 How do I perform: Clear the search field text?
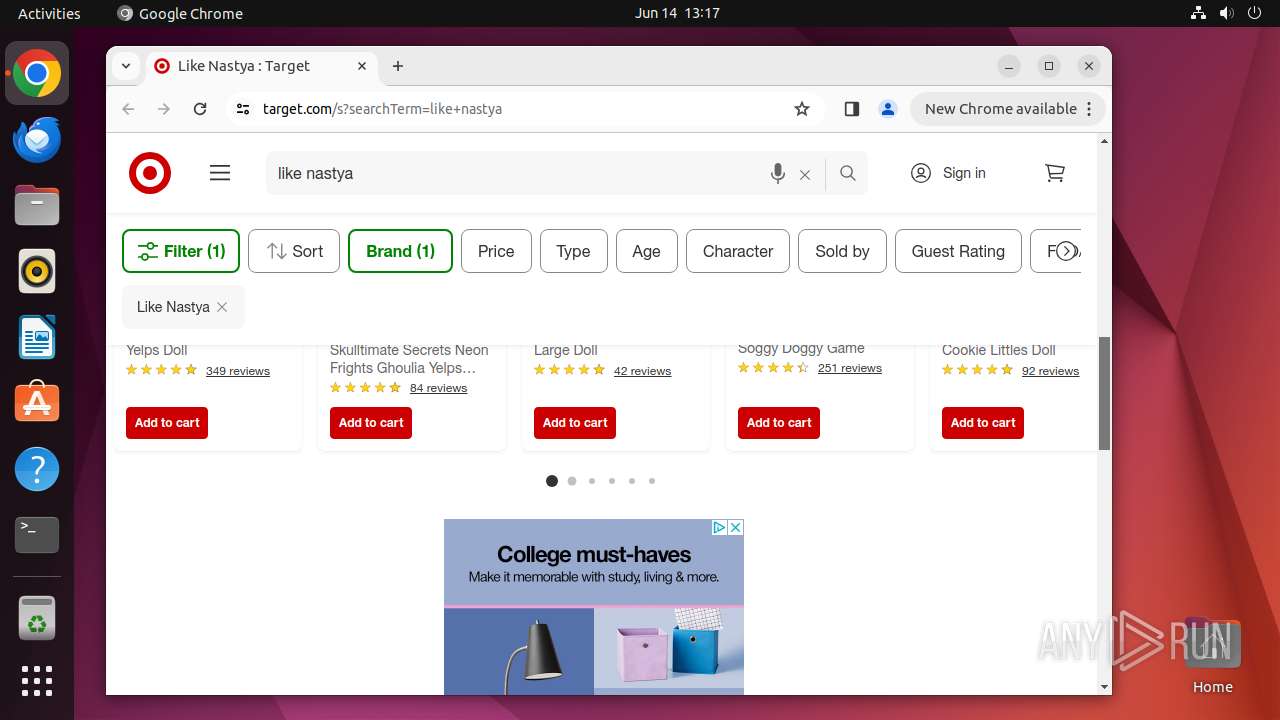(x=805, y=174)
